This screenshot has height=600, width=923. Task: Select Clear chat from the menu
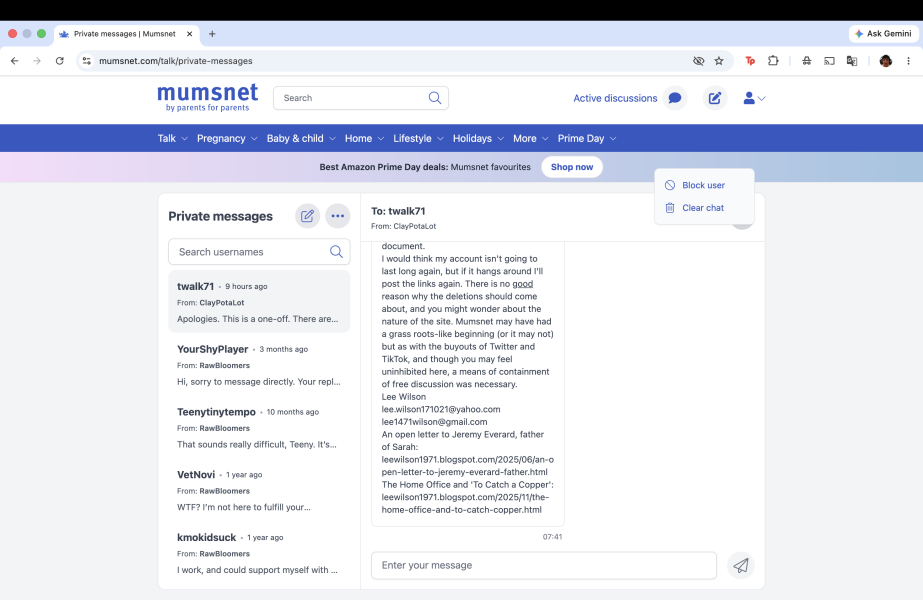click(704, 208)
